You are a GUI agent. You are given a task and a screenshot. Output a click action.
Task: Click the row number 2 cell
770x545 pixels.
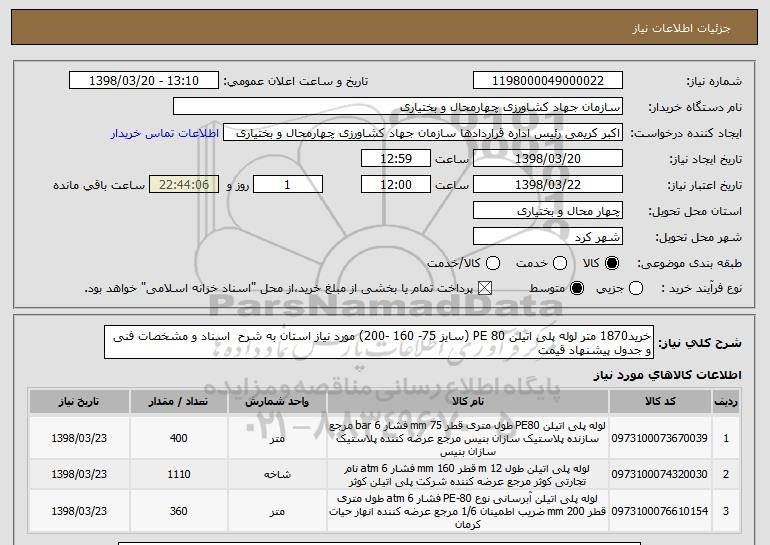(726, 474)
